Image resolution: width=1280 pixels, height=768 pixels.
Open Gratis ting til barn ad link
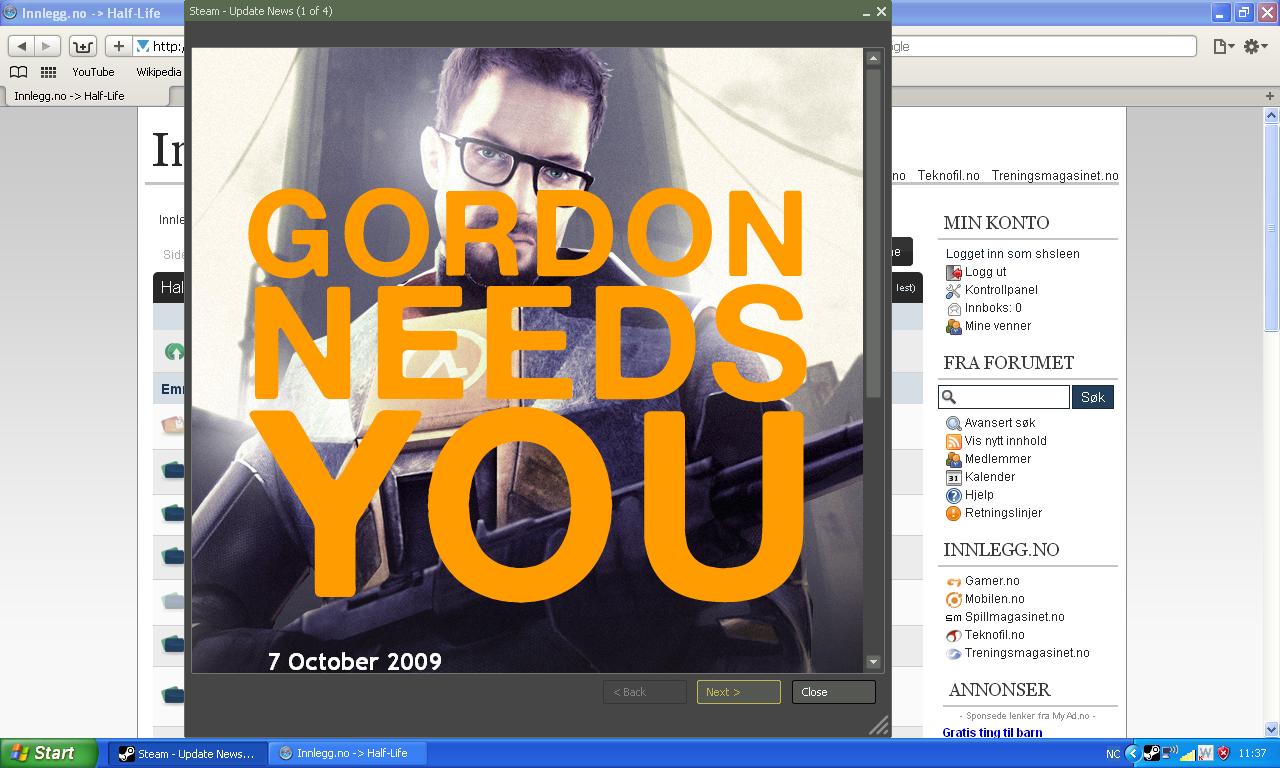[992, 733]
